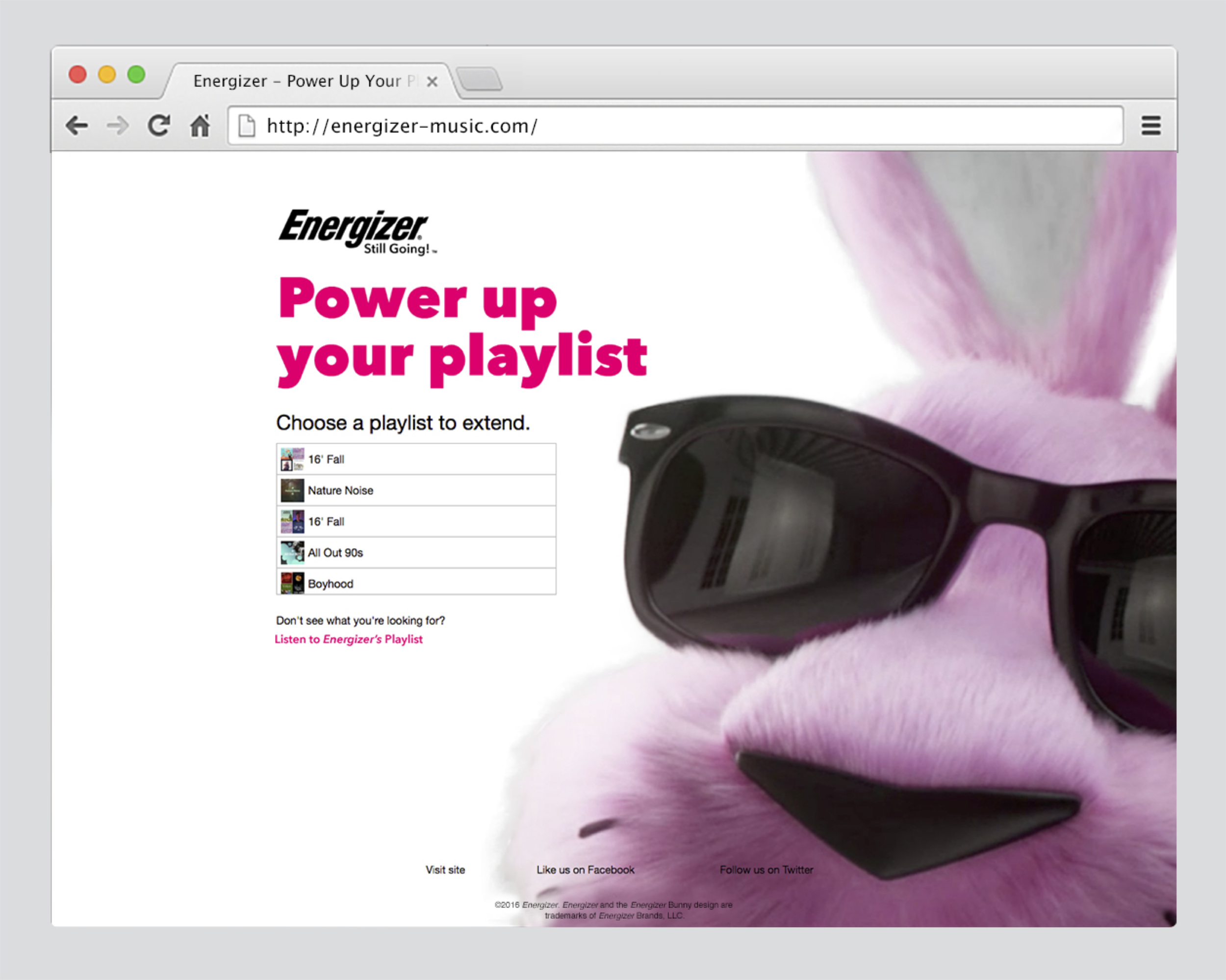Click the Nature Noise album thumbnail
This screenshot has height=980, width=1226.
[x=292, y=490]
